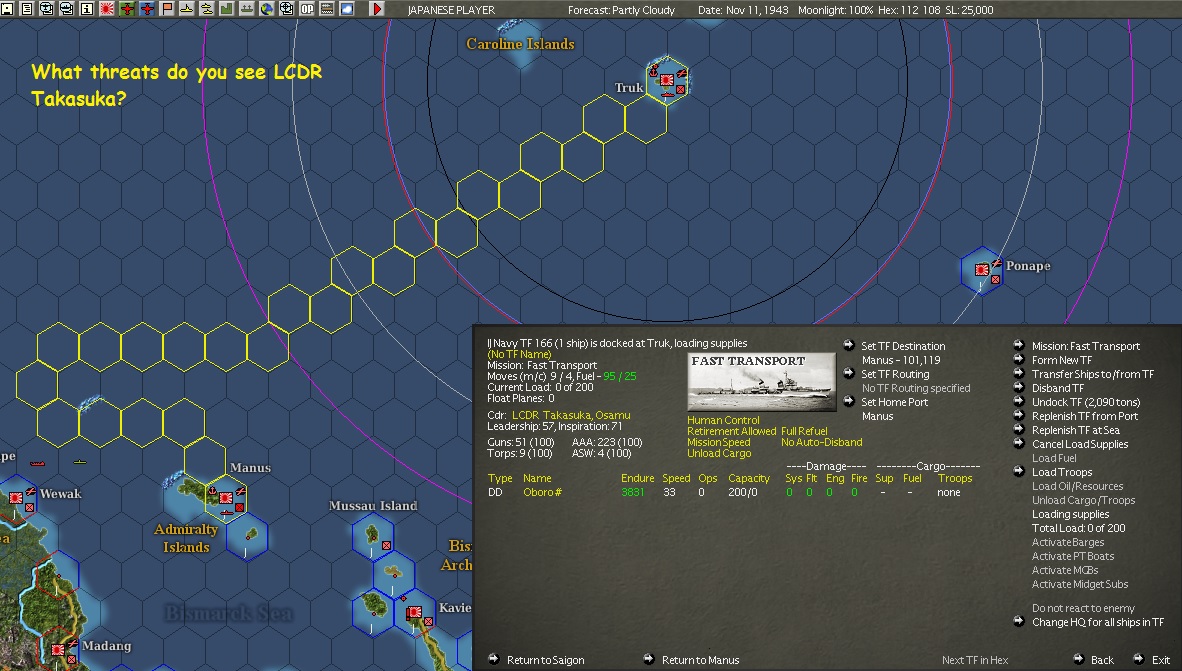The height and width of the screenshot is (671, 1182).
Task: Click the Speed column header
Action: point(676,478)
